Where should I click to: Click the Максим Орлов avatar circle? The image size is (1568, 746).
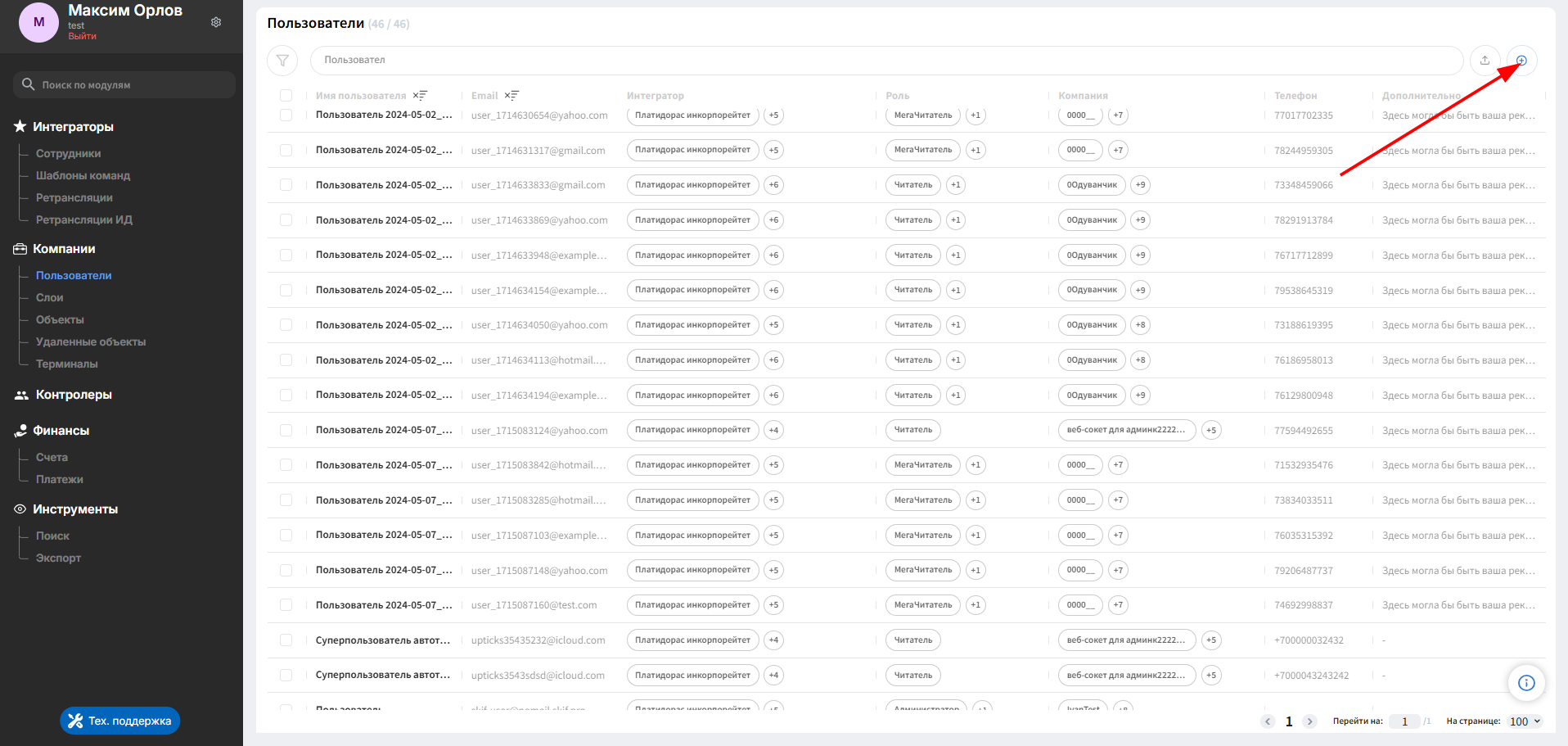click(x=38, y=22)
